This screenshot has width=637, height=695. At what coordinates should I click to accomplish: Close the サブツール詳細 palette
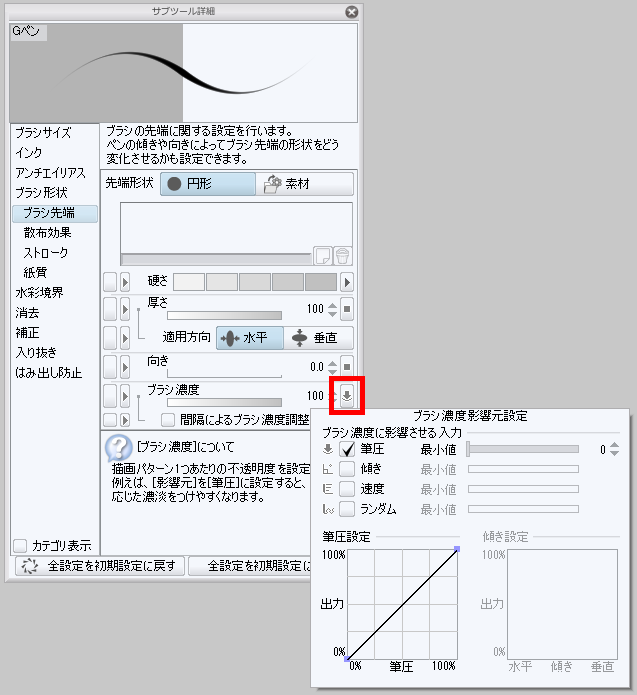click(352, 12)
